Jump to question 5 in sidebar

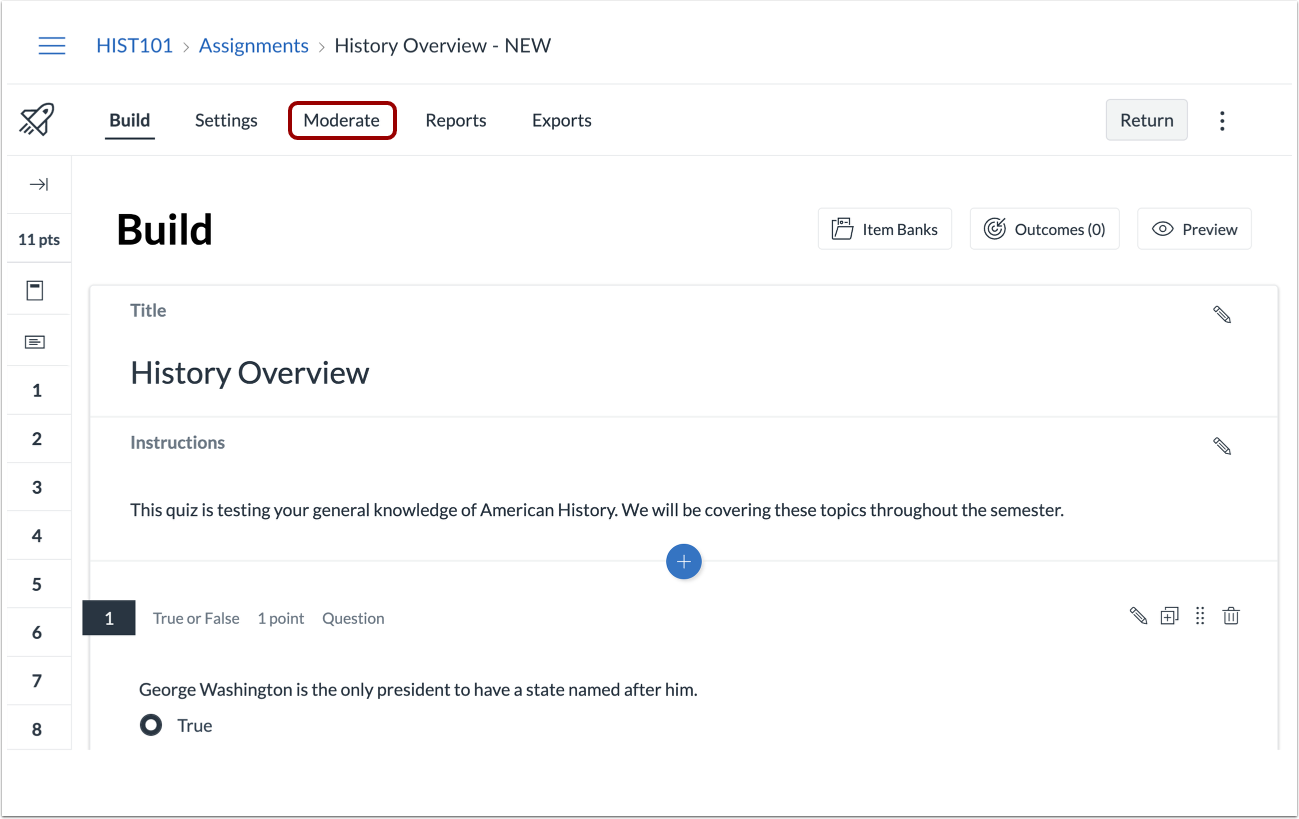[37, 584]
